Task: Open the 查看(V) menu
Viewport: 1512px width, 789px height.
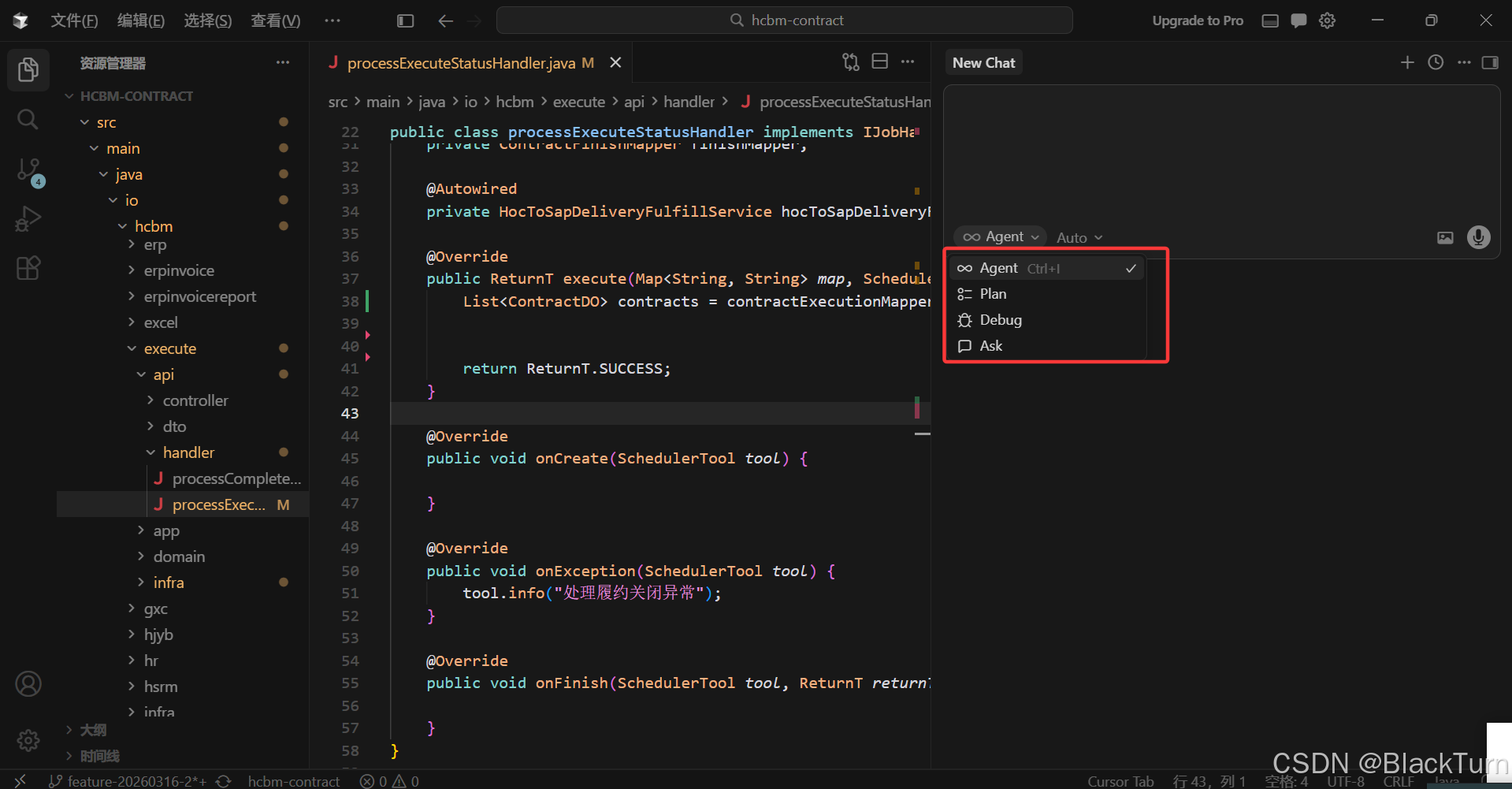Action: [276, 20]
